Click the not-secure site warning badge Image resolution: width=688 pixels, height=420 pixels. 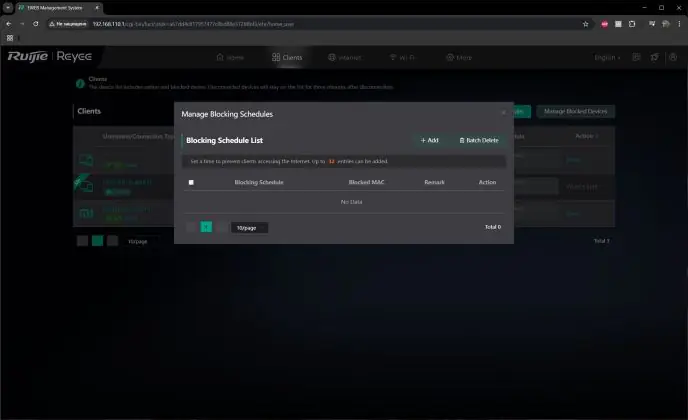[x=68, y=24]
